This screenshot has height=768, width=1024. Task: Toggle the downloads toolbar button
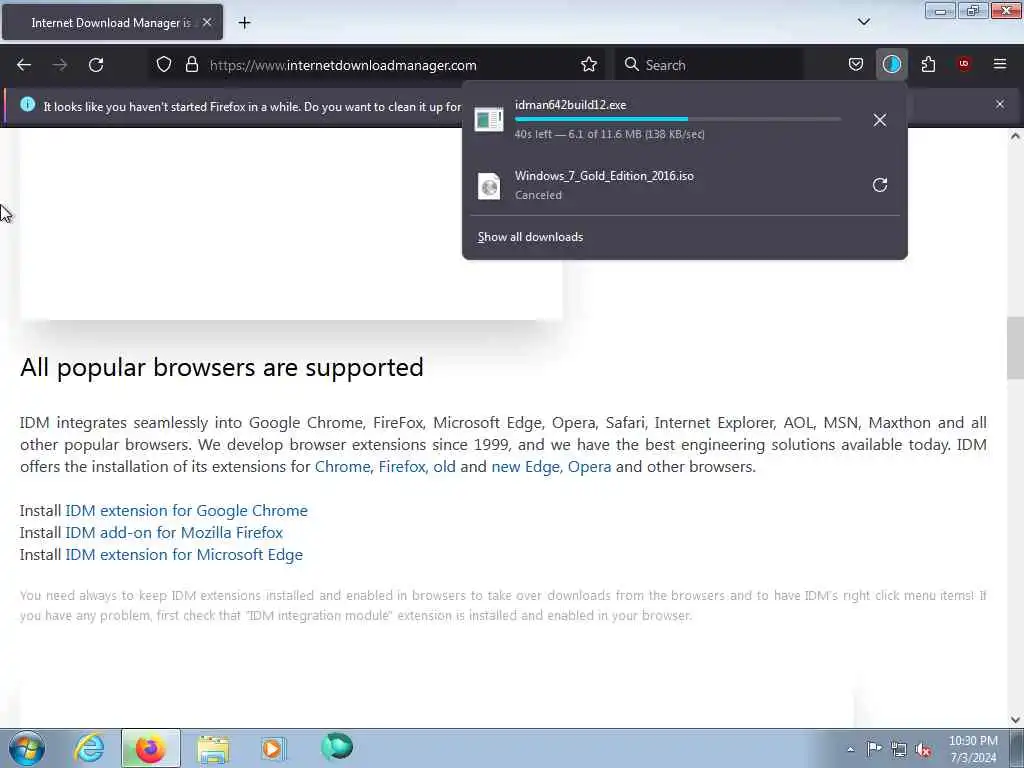(891, 64)
